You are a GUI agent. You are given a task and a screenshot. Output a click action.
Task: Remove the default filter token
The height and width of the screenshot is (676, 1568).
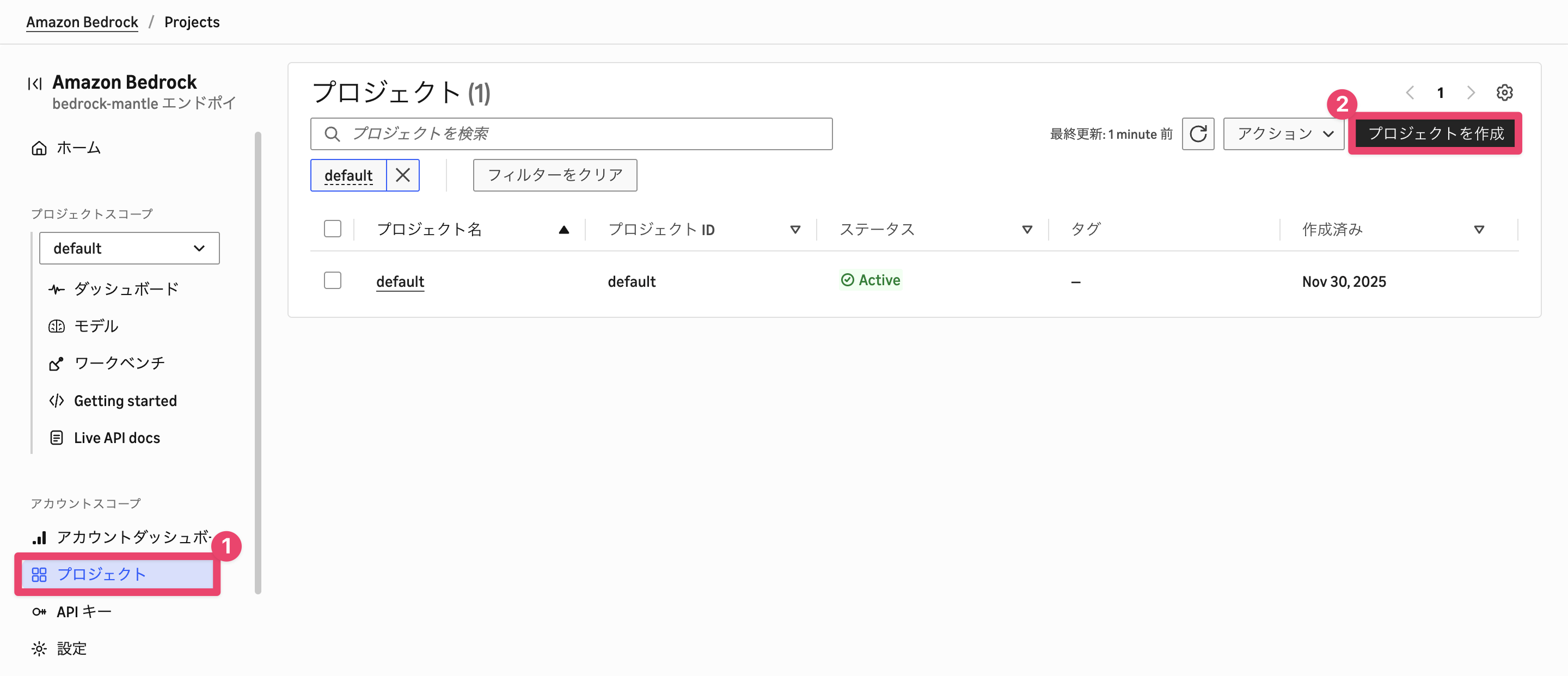pyautogui.click(x=402, y=175)
